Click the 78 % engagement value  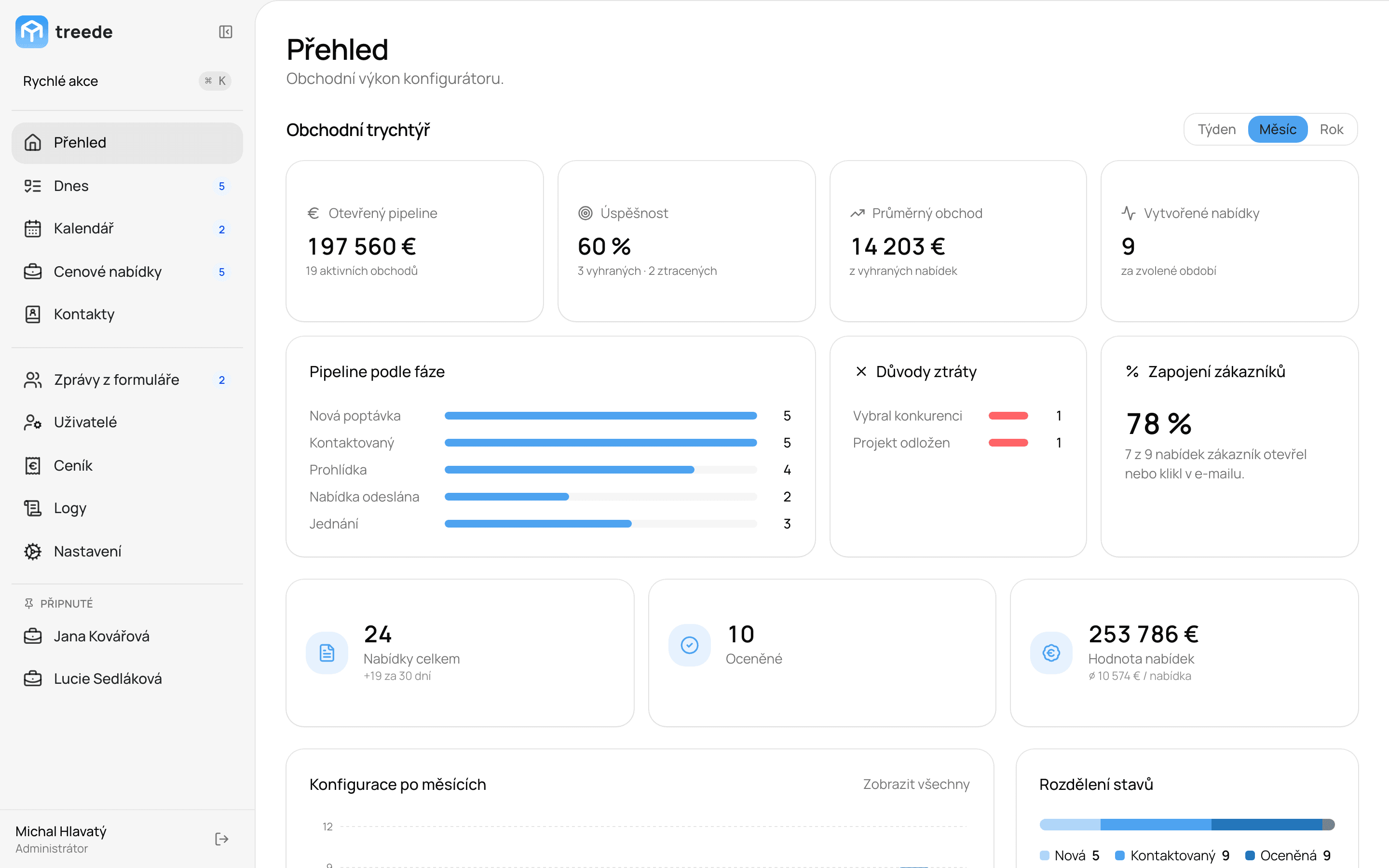1159,424
